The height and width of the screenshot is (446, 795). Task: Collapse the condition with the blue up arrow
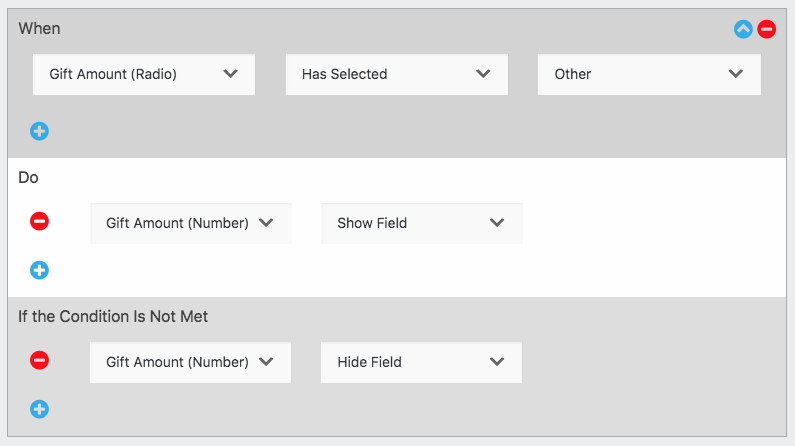[x=743, y=29]
